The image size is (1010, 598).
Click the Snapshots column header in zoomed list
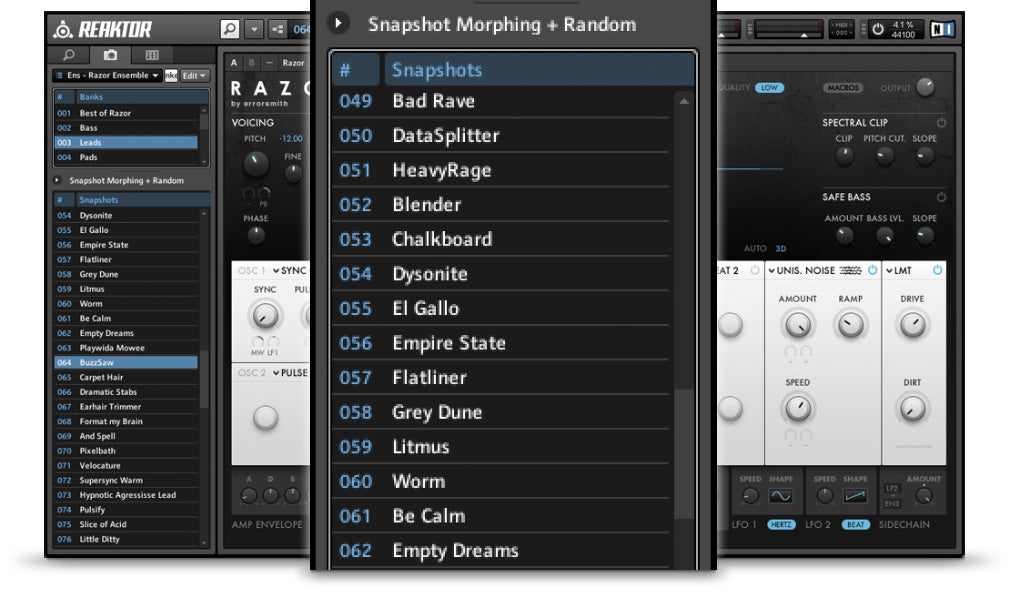pyautogui.click(x=539, y=70)
